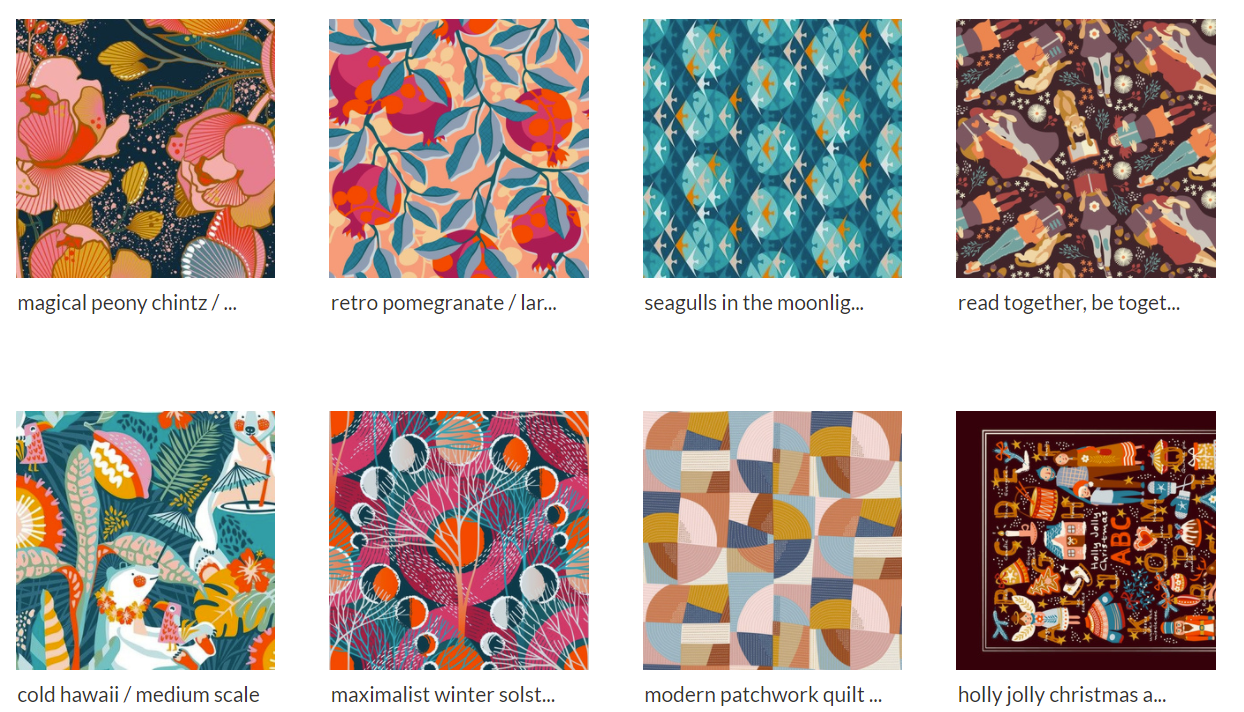Click the 'cold hawaii / medium scale' link
The image size is (1244, 712).
[x=138, y=695]
